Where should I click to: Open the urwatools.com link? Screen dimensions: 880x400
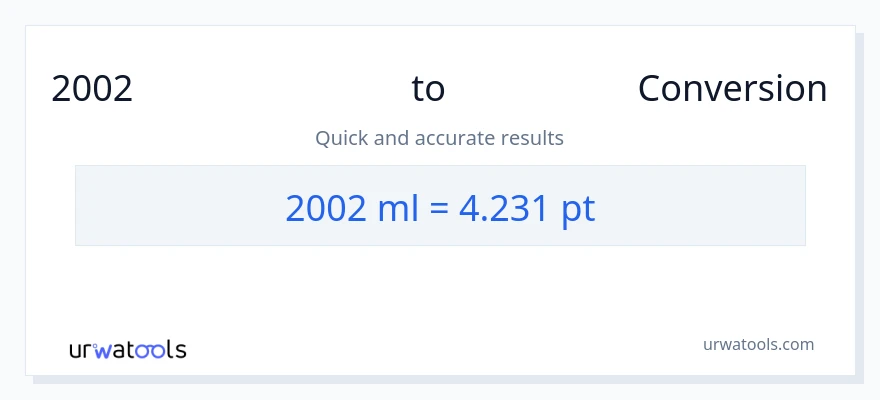758,344
